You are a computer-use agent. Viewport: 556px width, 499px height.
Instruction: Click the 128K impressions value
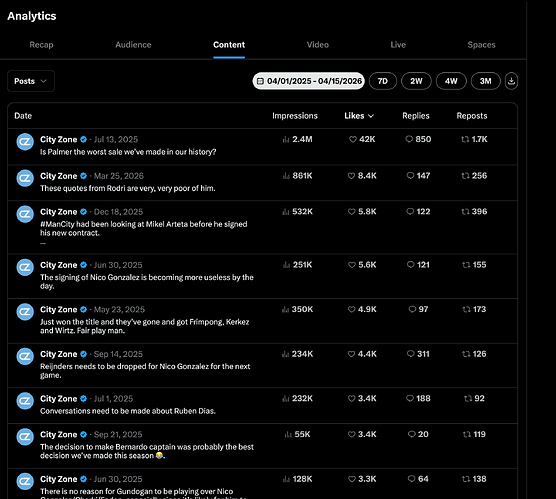coord(302,479)
